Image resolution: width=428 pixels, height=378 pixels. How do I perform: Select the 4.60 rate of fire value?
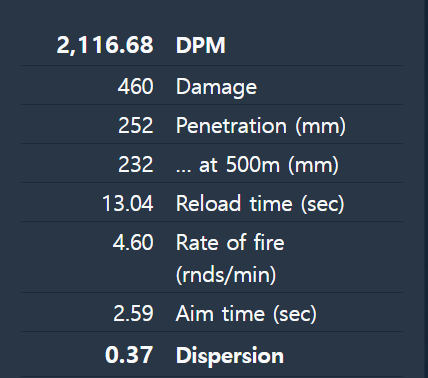click(133, 242)
